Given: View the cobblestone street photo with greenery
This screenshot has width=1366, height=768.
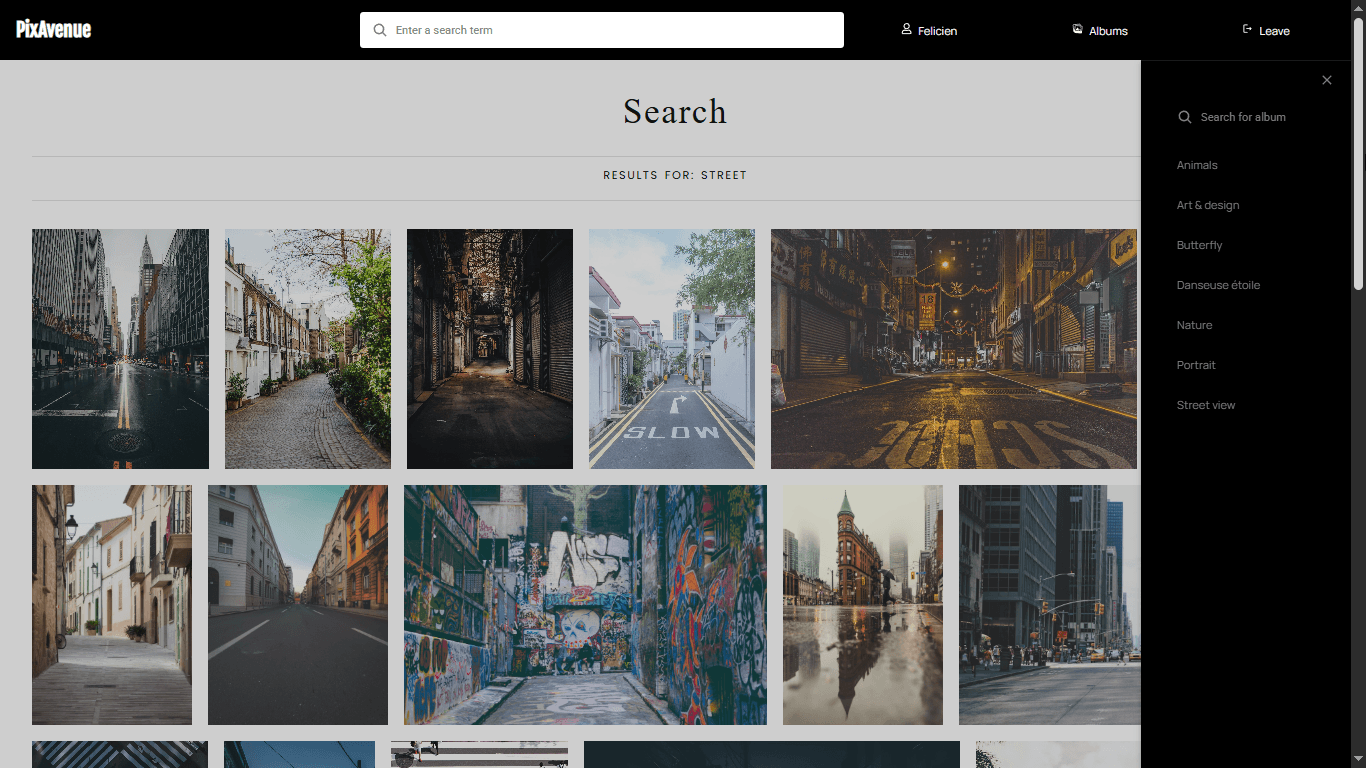Looking at the screenshot, I should click(308, 349).
